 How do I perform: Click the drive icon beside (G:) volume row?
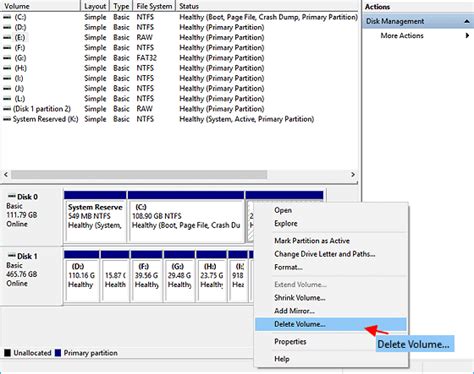(7, 58)
